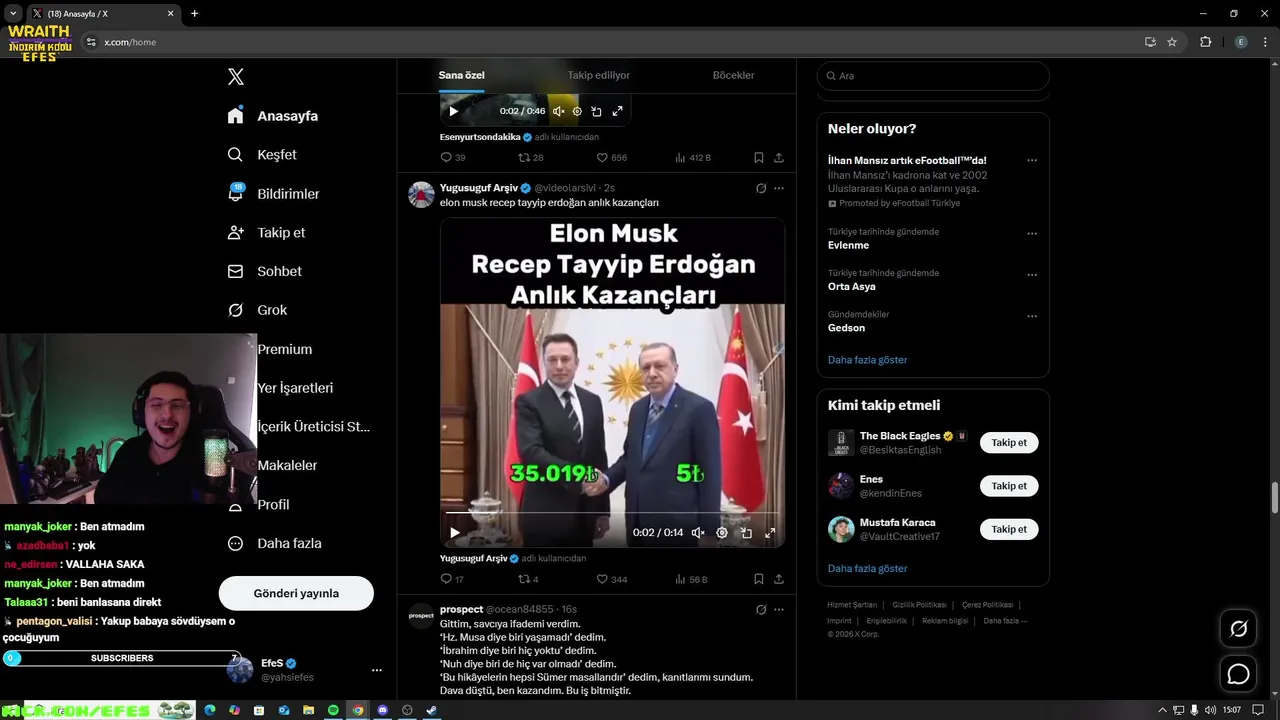
Task: Click the Ara search field
Action: tap(933, 76)
